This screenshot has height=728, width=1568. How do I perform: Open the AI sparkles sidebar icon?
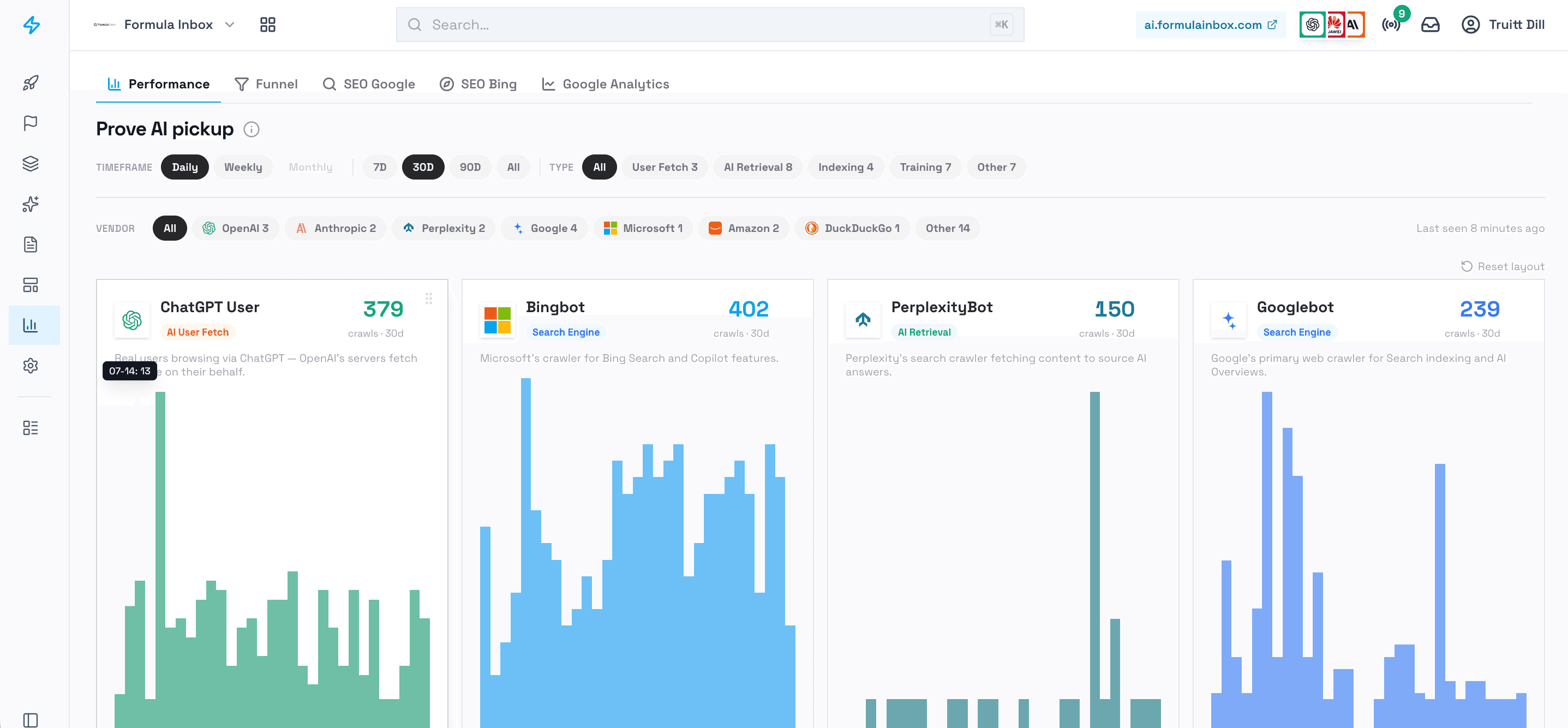[x=31, y=204]
